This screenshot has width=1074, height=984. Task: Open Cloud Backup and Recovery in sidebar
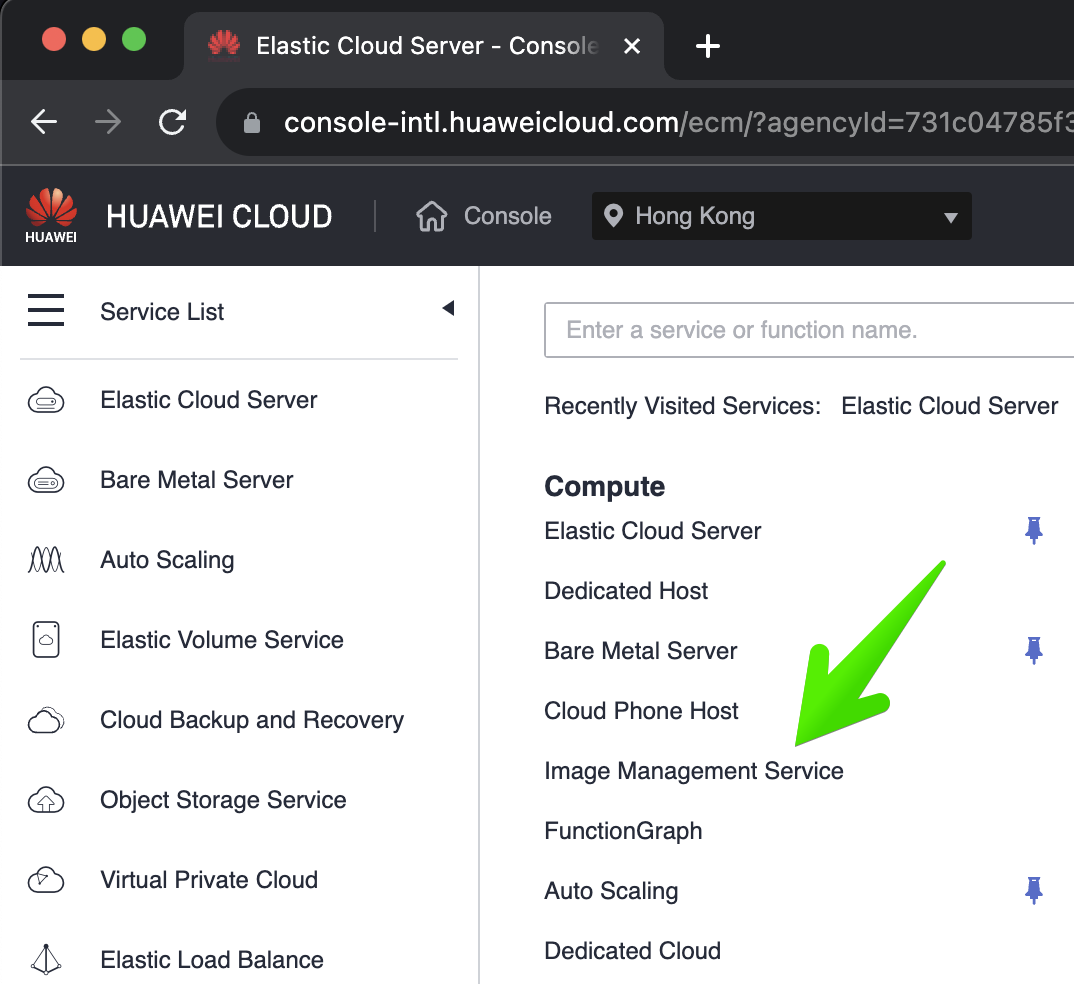point(252,720)
